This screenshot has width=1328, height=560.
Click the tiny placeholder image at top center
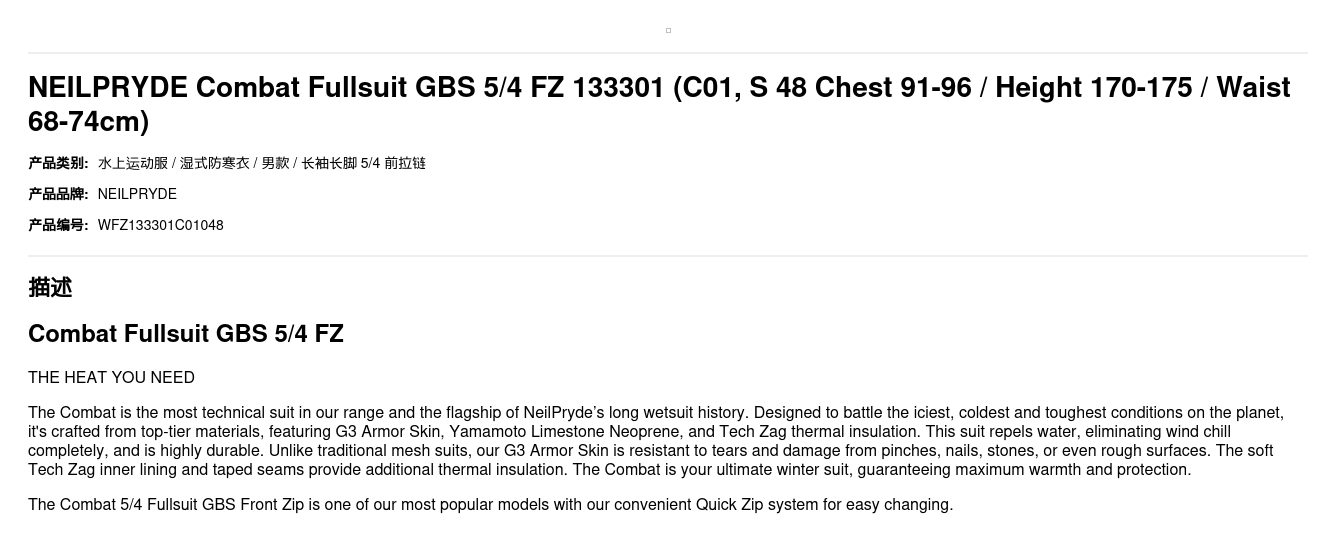coord(668,31)
